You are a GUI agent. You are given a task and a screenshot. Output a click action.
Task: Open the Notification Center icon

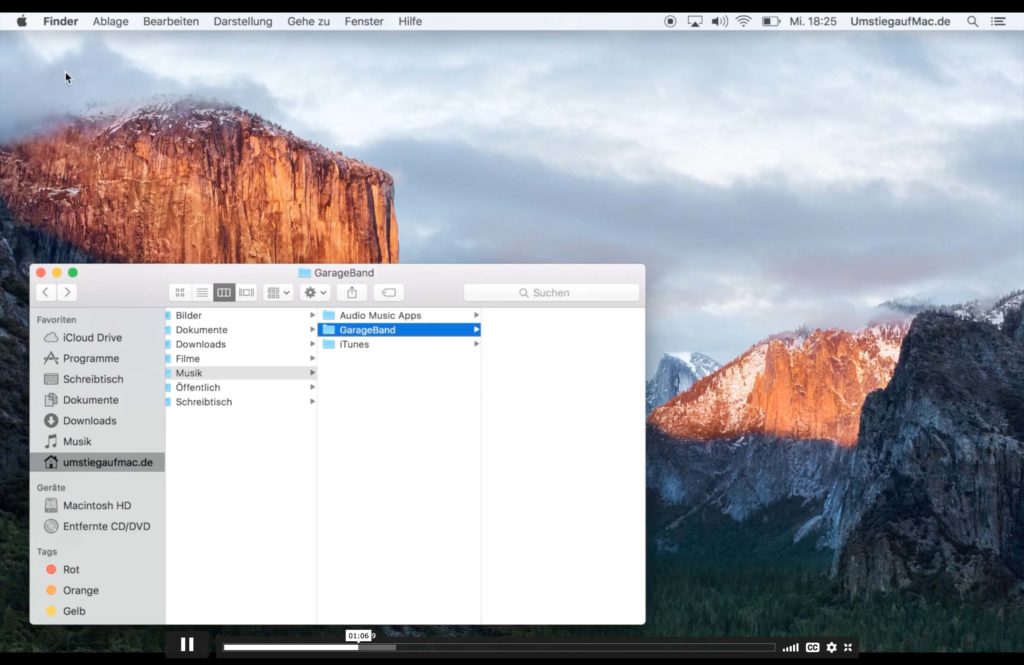pos(998,22)
